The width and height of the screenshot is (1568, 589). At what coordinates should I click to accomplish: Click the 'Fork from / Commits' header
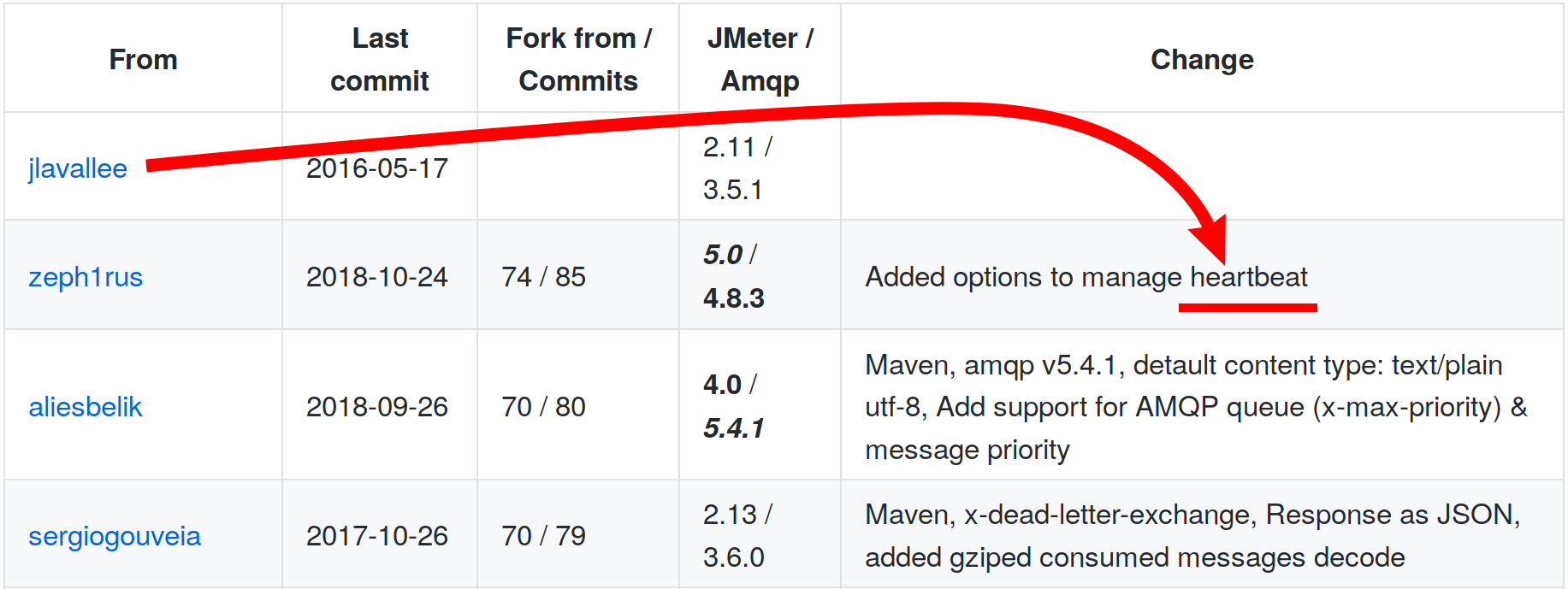(578, 60)
